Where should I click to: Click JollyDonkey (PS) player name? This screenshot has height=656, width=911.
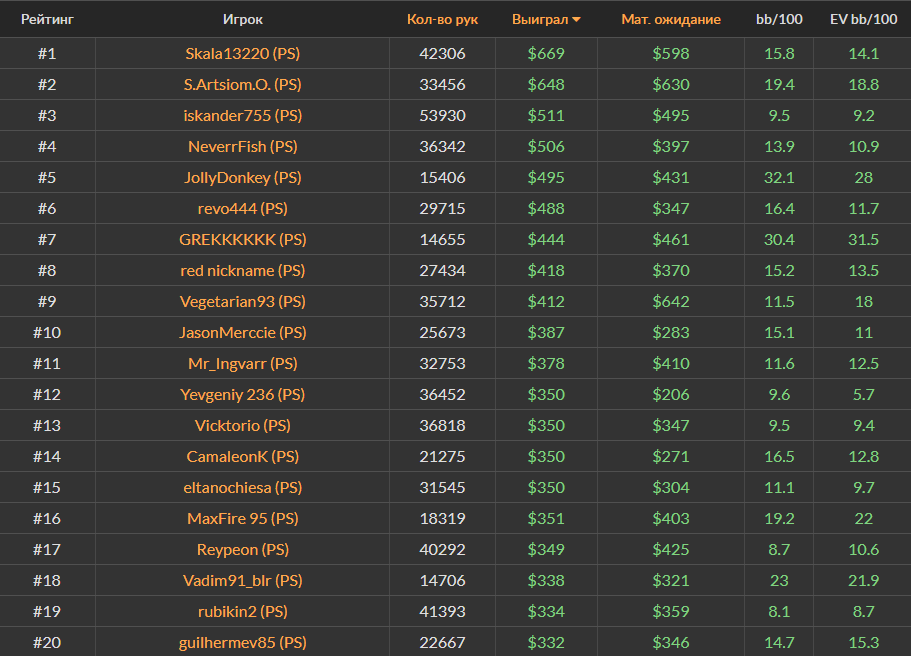[x=243, y=178]
